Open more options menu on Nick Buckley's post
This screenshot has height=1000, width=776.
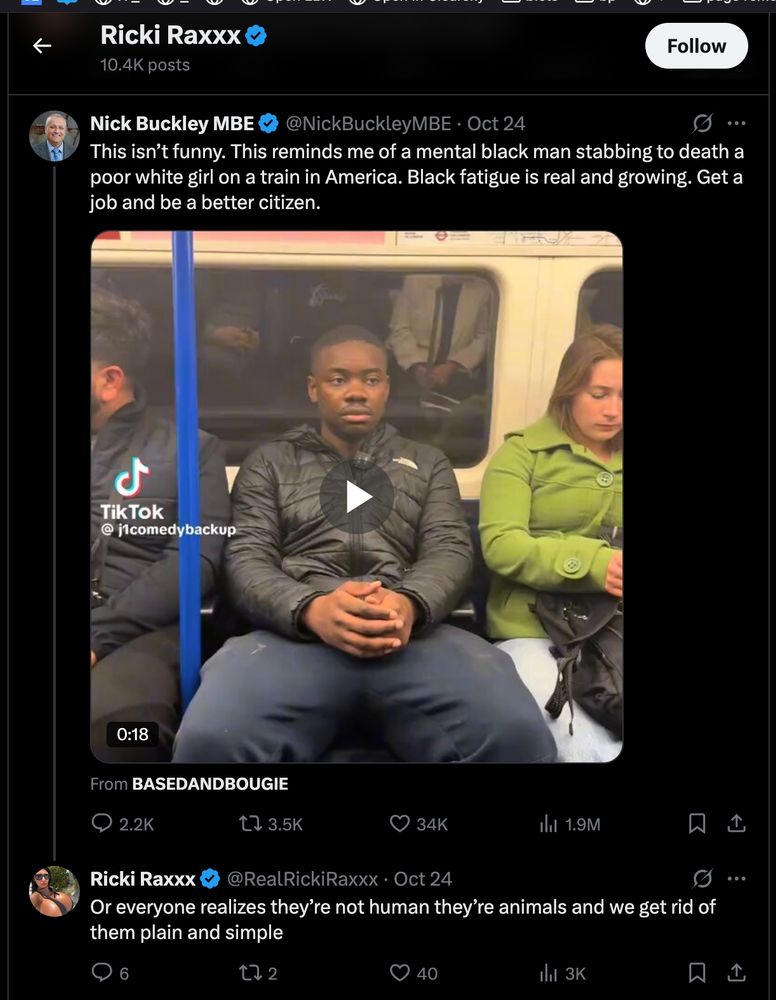click(x=737, y=123)
